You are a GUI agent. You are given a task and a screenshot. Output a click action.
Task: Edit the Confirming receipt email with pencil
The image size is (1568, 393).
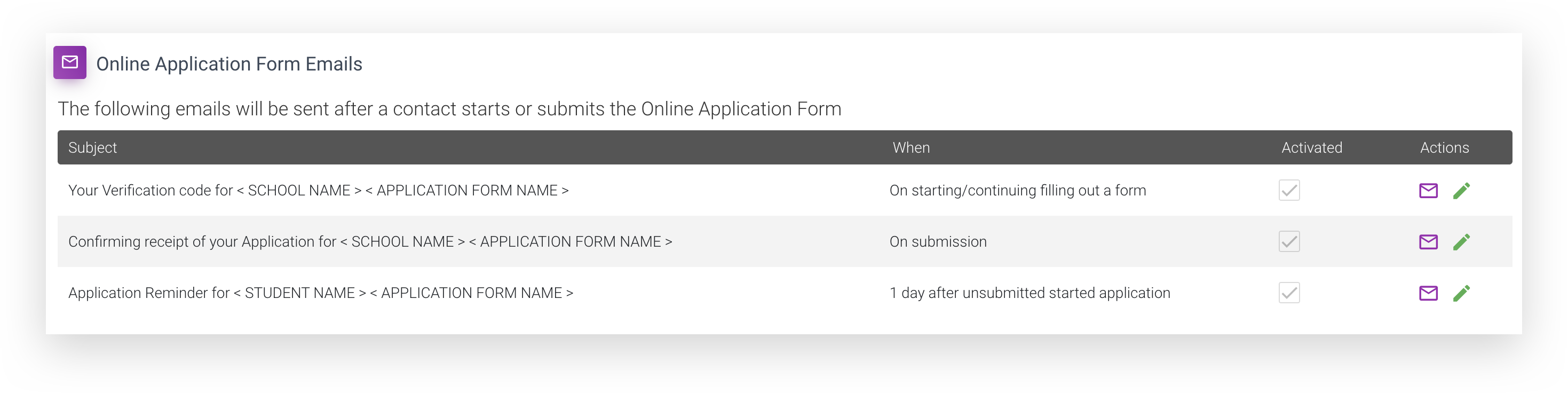coord(1461,242)
